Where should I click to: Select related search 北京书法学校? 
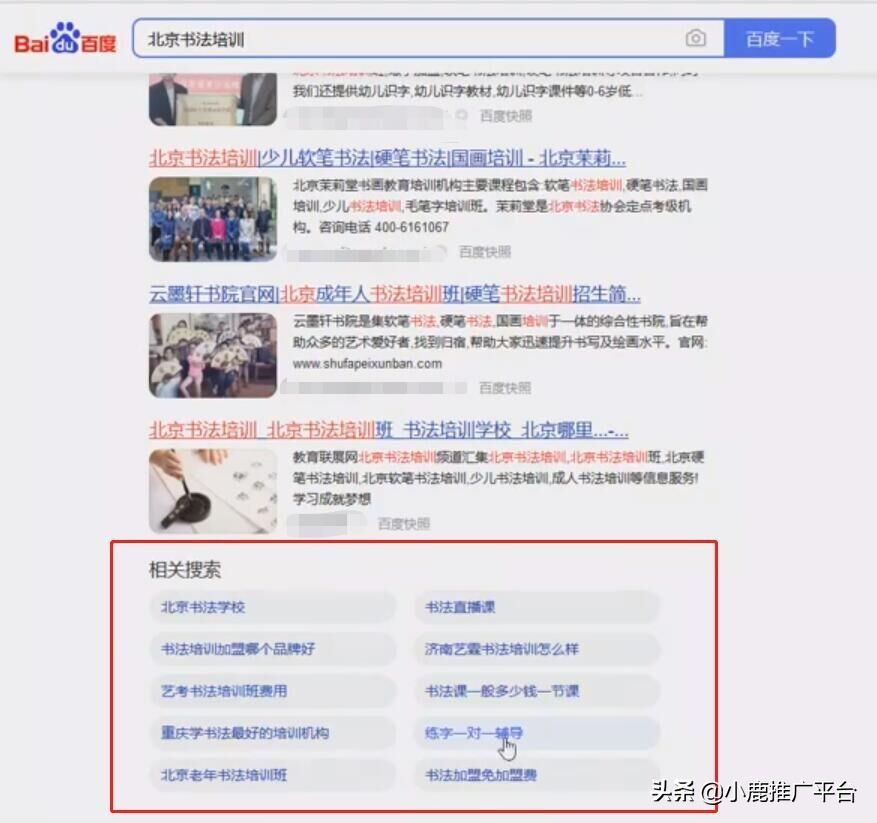(x=202, y=606)
